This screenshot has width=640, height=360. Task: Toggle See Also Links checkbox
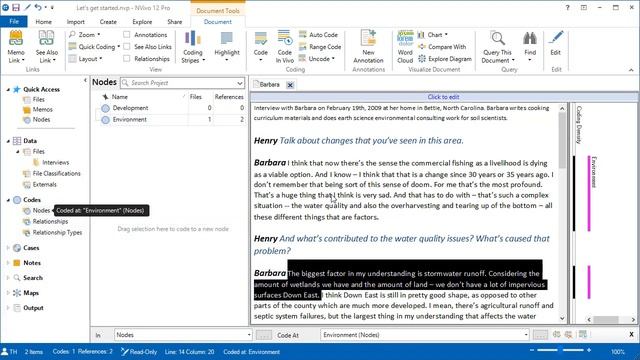127,47
